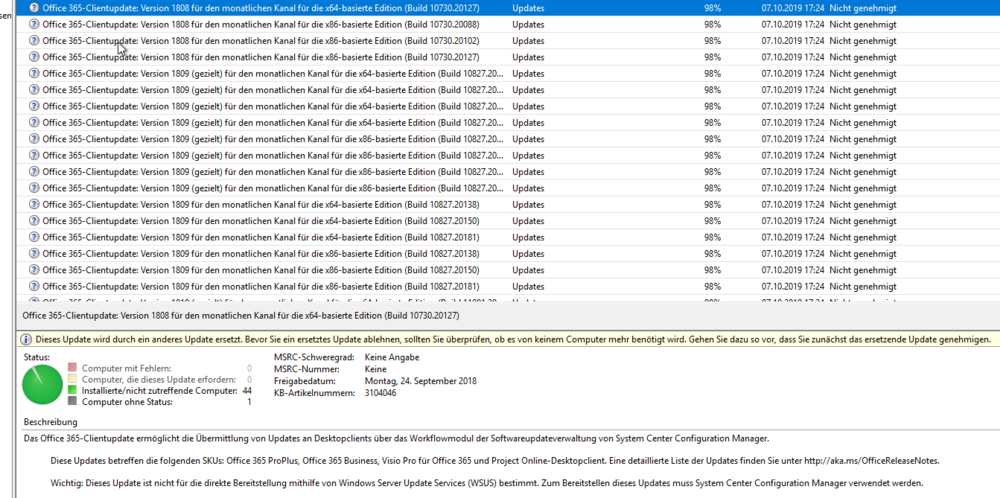Click icon next to x86 Build 10730.20088 update
The width and height of the screenshot is (1000, 498).
[x=34, y=24]
